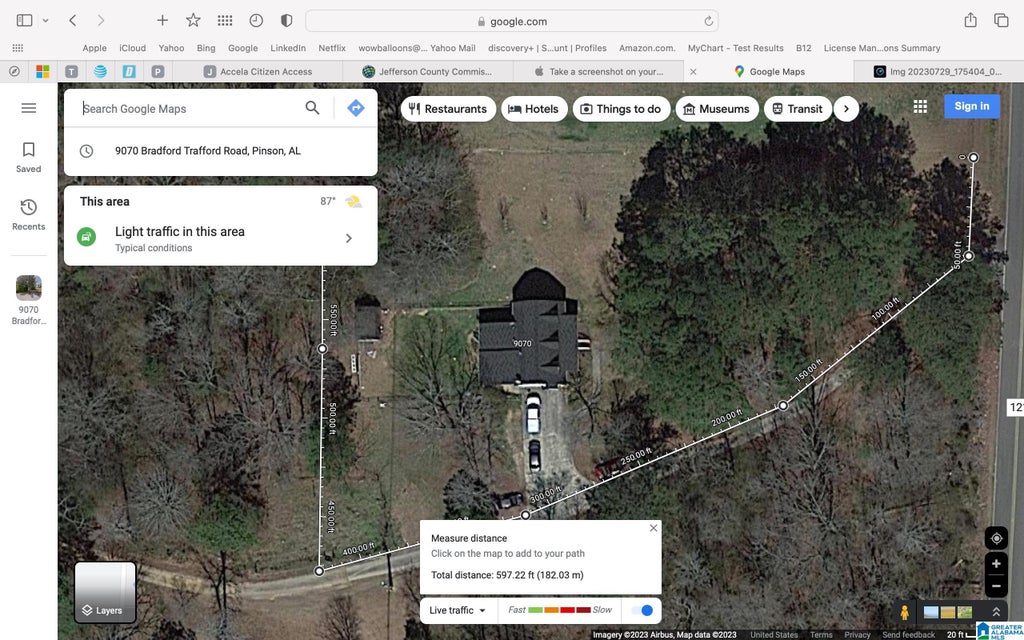
Task: Switch to Jefferson County Commis... tab
Action: (x=428, y=72)
